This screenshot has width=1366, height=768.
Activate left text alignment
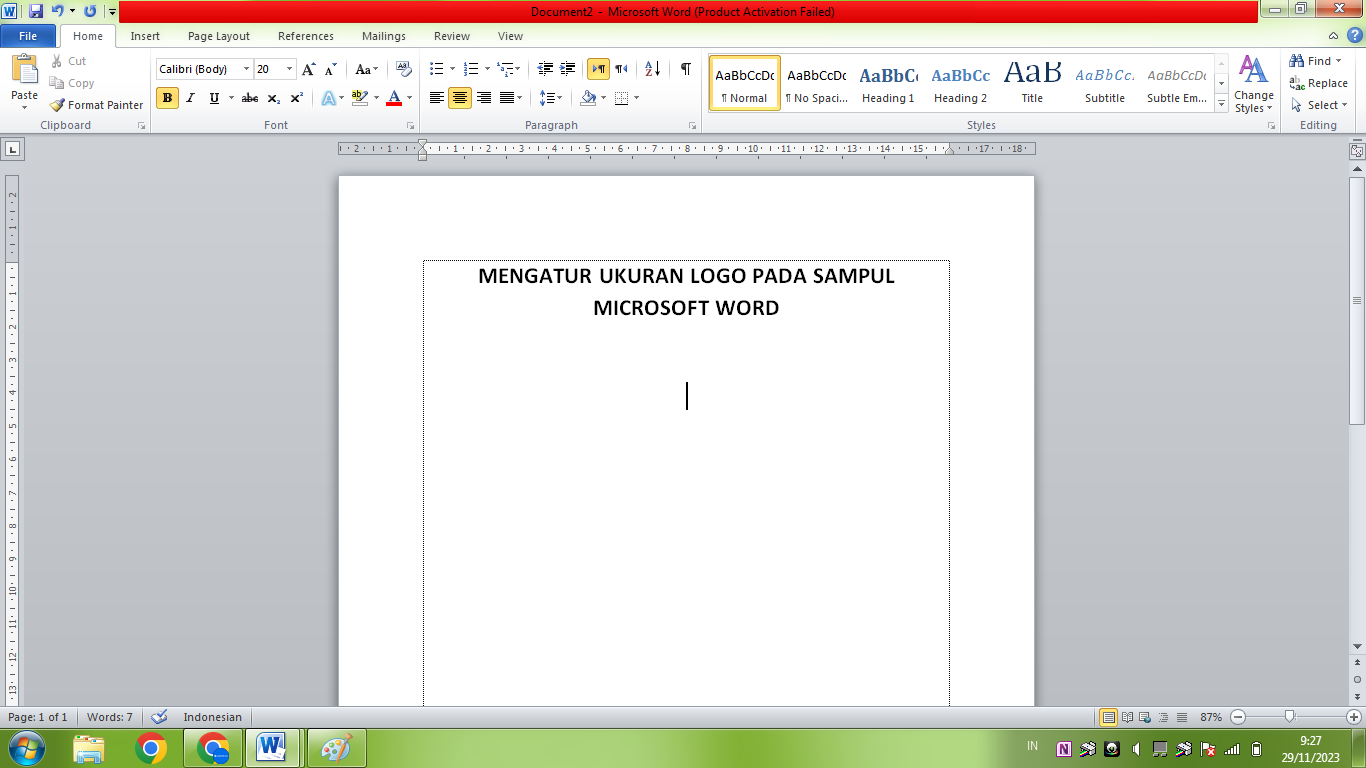point(436,98)
